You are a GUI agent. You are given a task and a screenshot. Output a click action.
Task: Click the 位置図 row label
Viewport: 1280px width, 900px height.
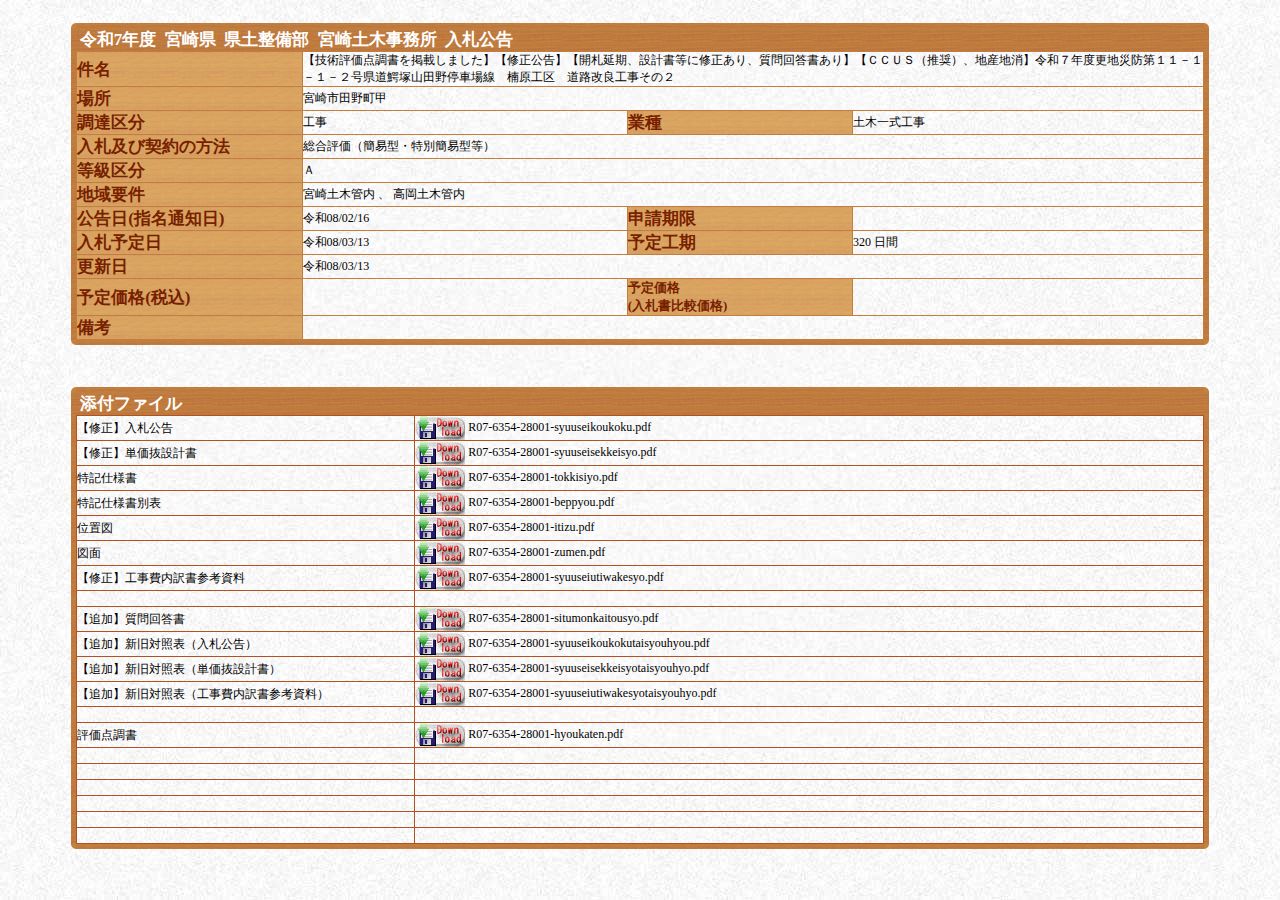[x=95, y=528]
